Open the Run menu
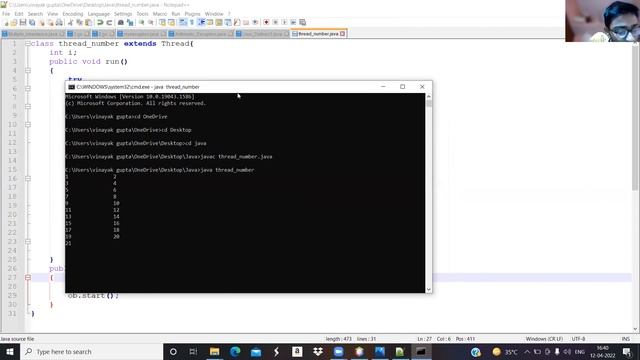 click(x=176, y=14)
